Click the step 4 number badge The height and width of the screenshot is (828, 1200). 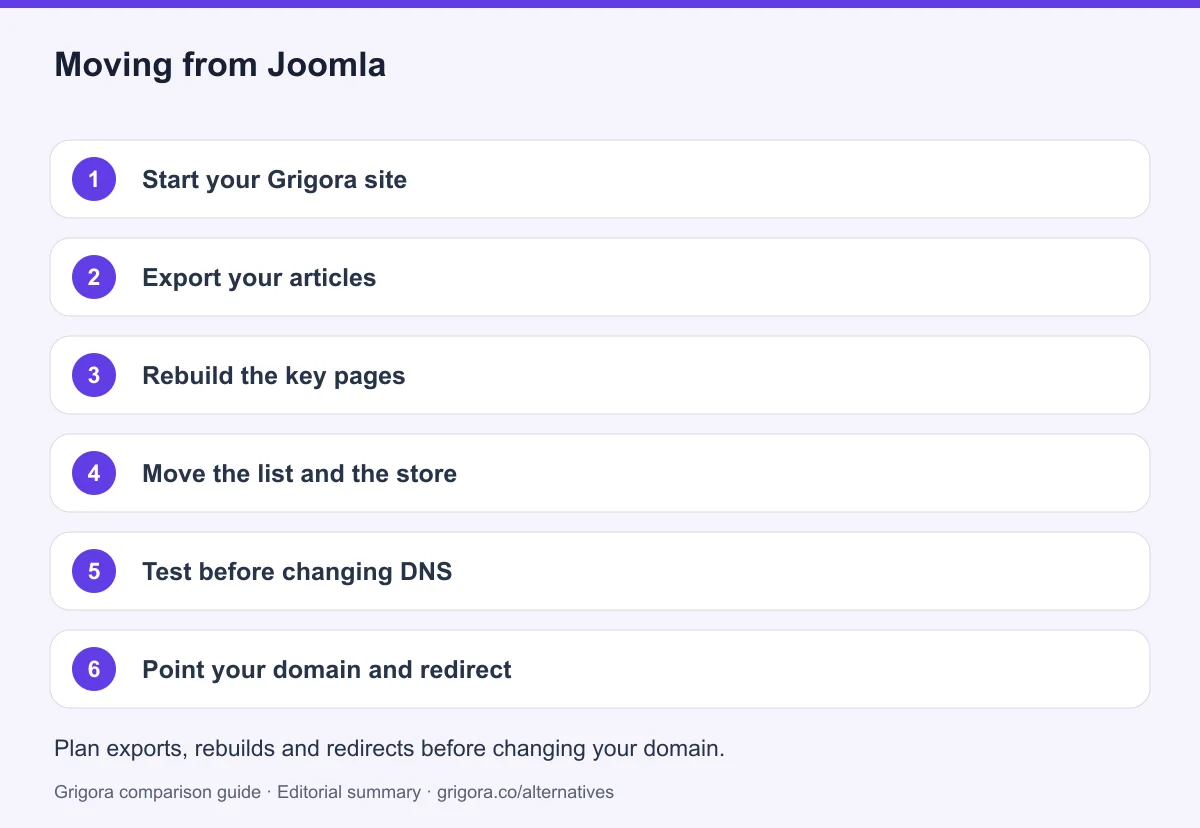94,473
